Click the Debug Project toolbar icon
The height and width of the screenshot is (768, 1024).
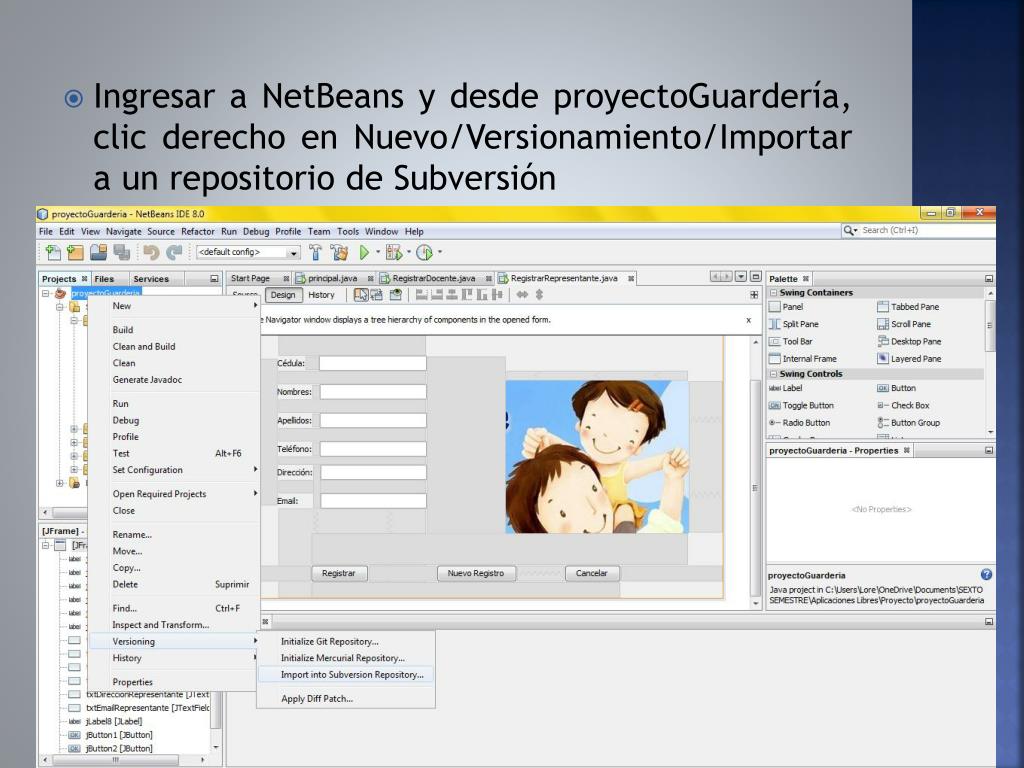[394, 252]
